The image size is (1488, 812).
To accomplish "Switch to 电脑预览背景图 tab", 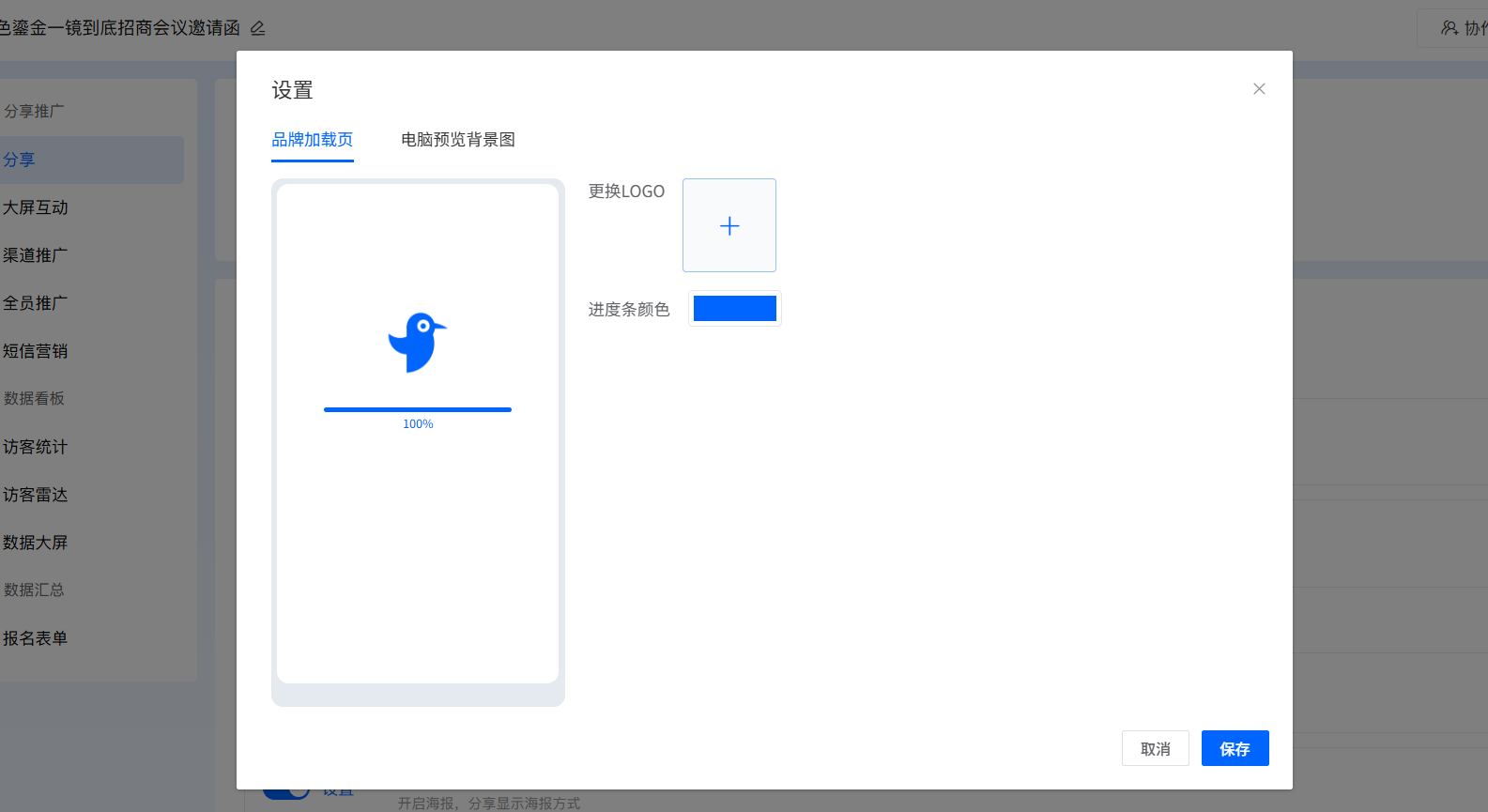I will click(x=458, y=140).
